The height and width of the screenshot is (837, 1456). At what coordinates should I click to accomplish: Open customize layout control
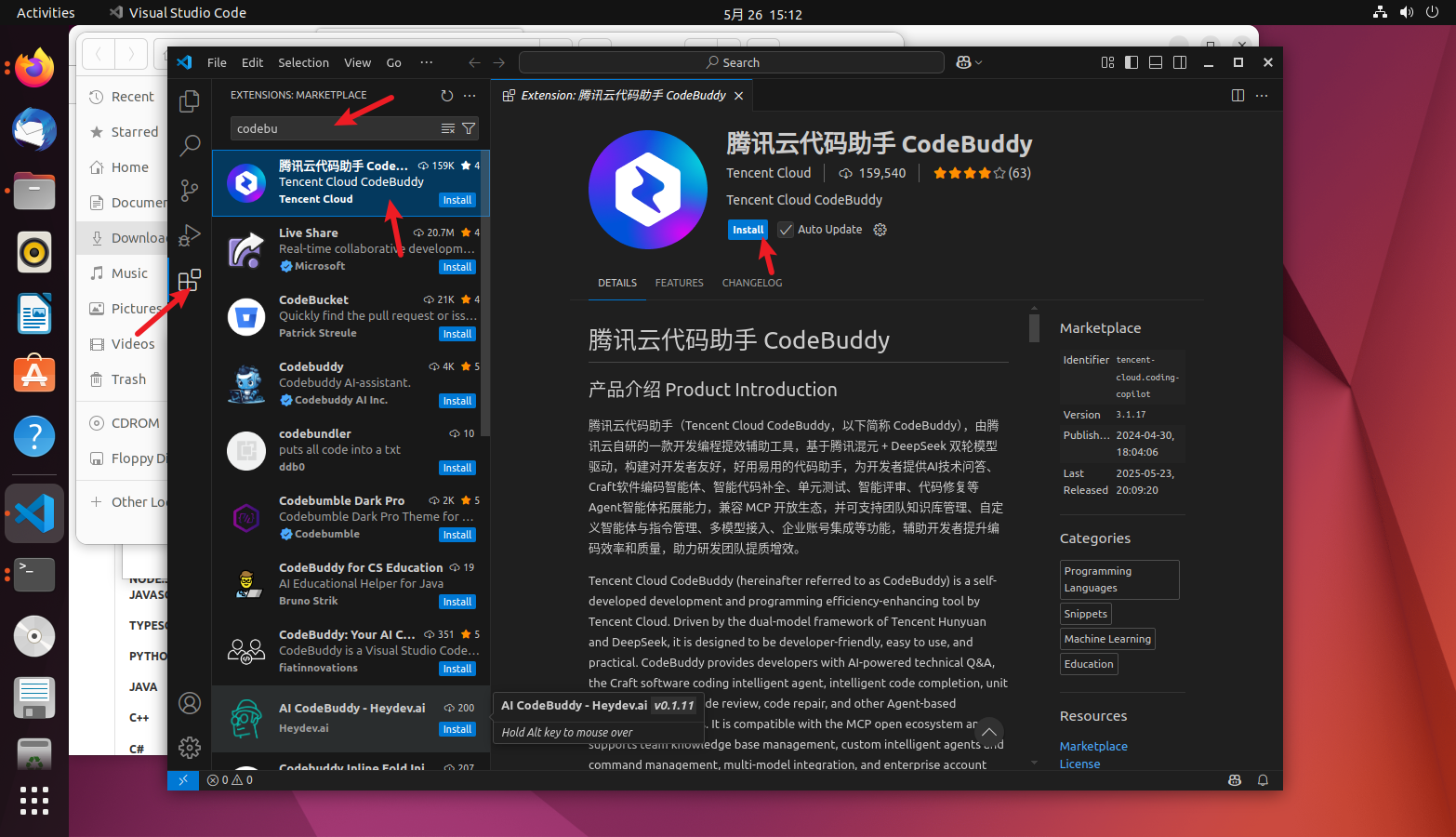(x=1107, y=62)
